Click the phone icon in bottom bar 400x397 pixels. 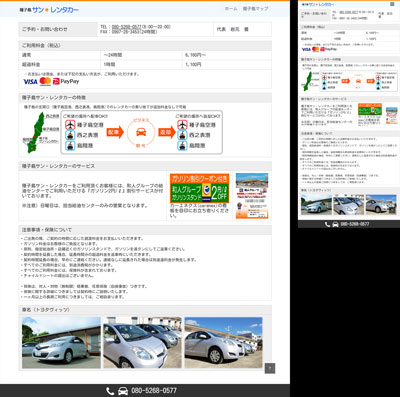pos(110,391)
